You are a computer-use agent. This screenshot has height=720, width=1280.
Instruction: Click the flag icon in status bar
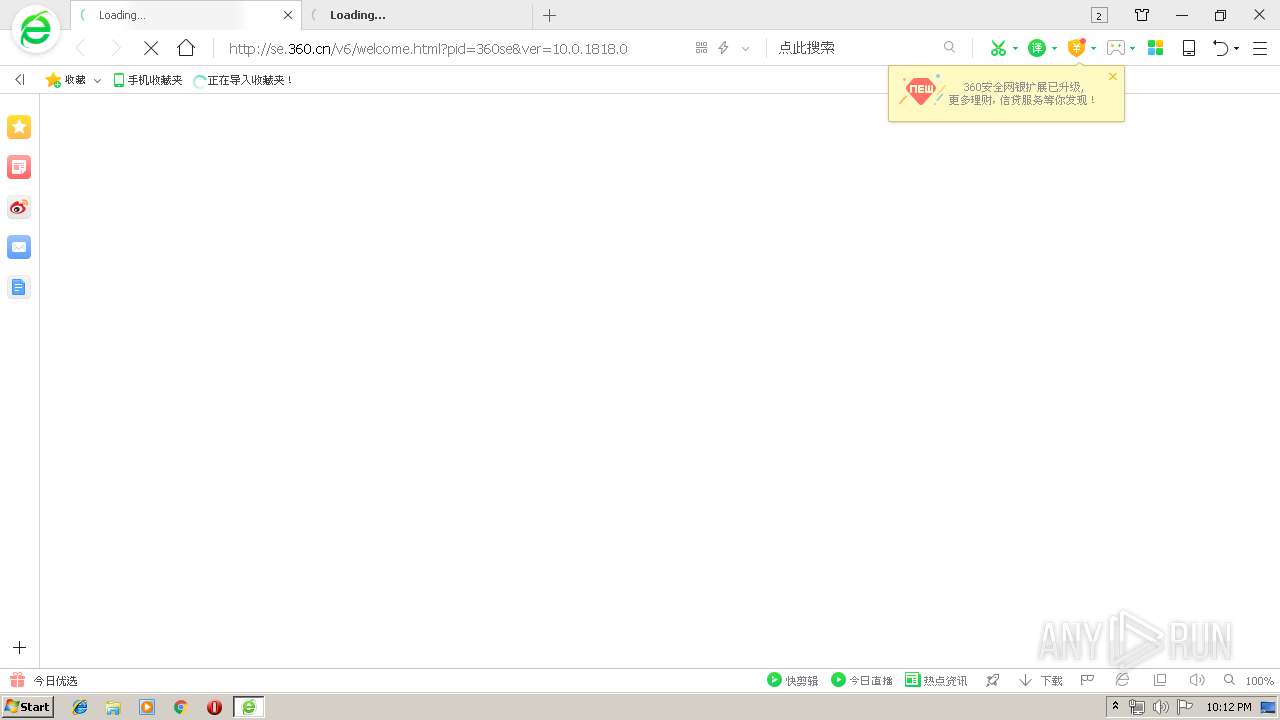(1087, 680)
